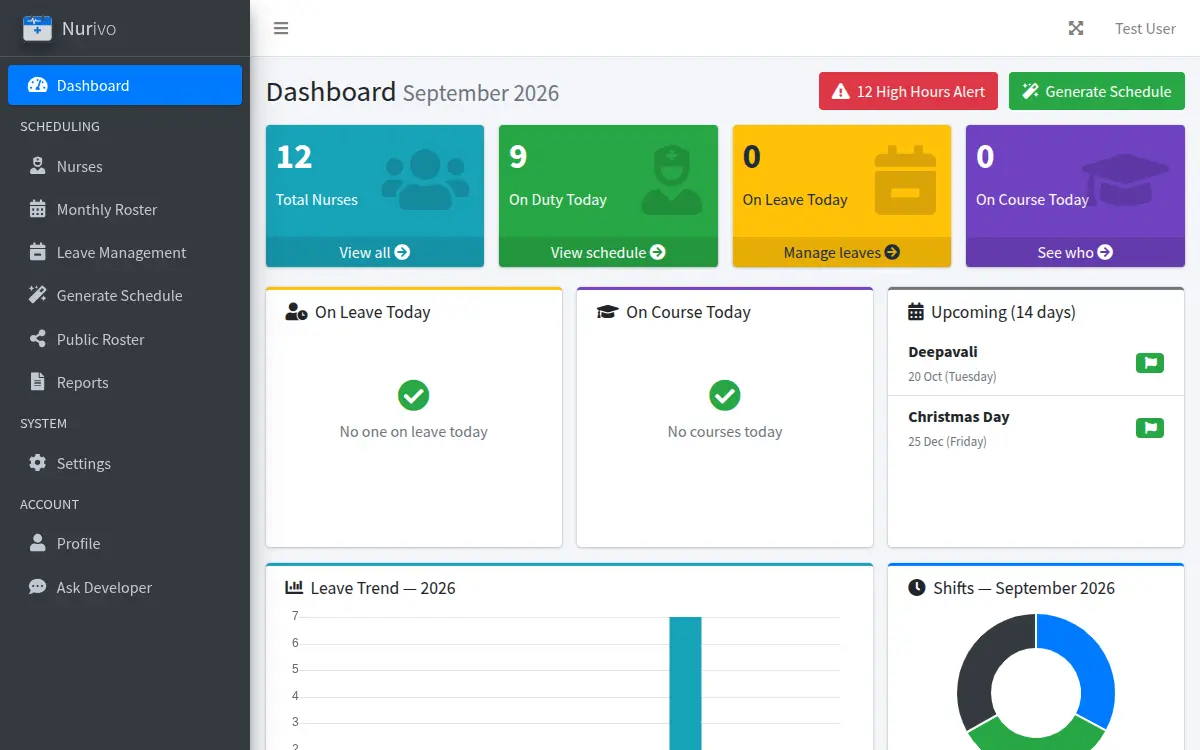
Task: Open Dashboard in the sidebar
Action: (x=125, y=85)
